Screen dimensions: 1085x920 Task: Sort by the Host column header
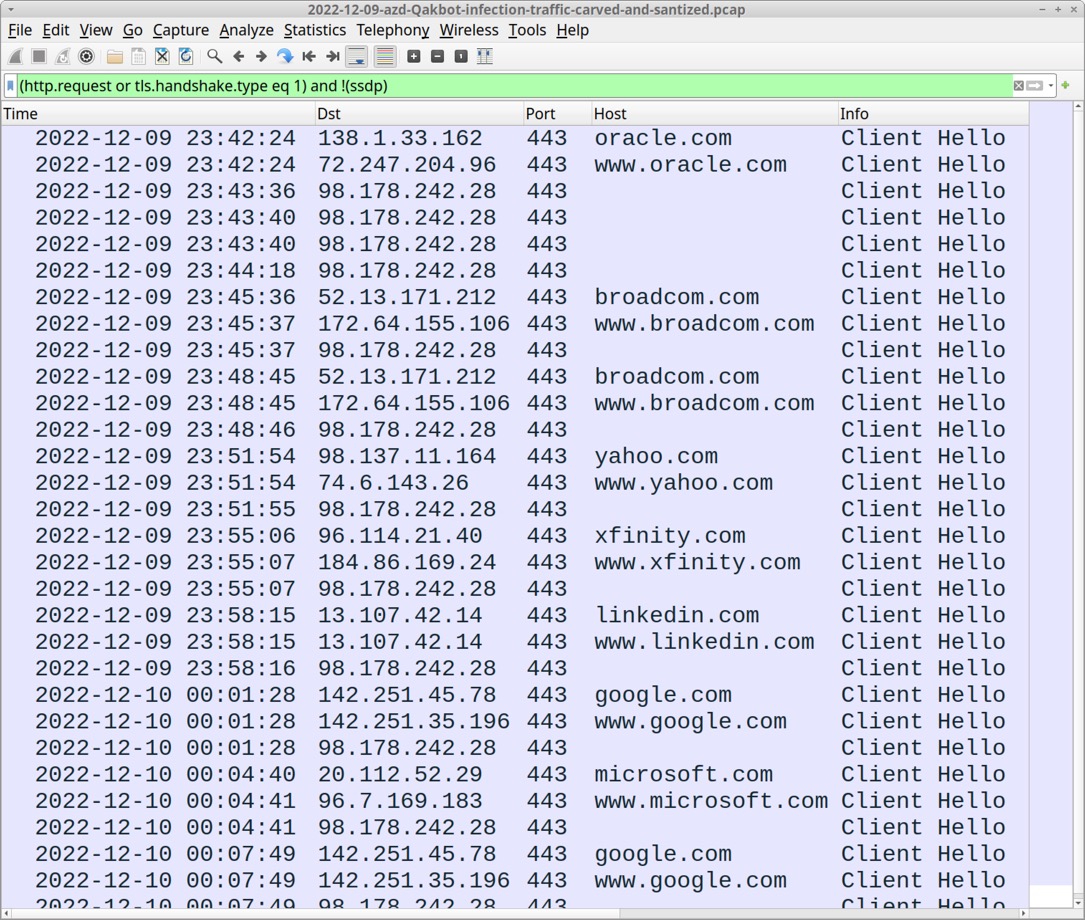(714, 113)
